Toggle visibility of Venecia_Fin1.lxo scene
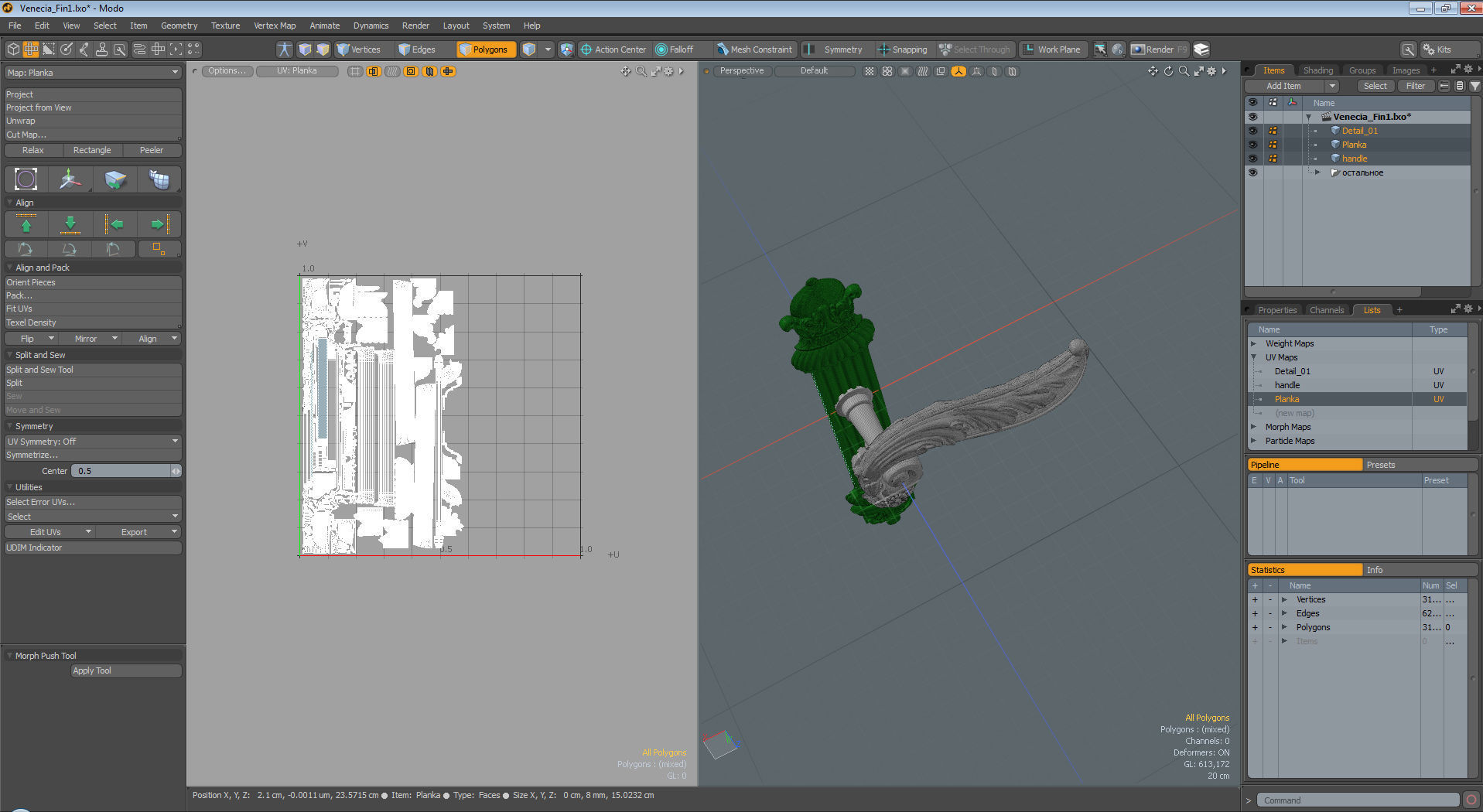 pos(1252,117)
